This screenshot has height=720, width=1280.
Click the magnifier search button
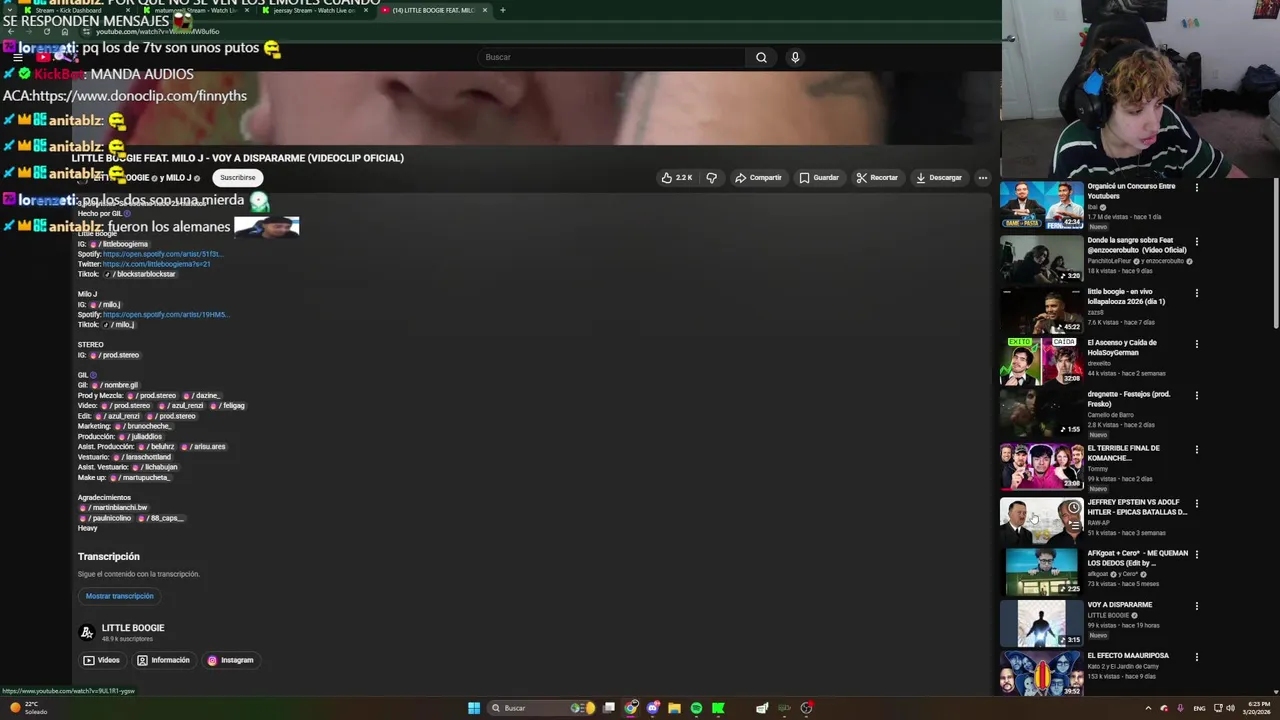tap(761, 57)
